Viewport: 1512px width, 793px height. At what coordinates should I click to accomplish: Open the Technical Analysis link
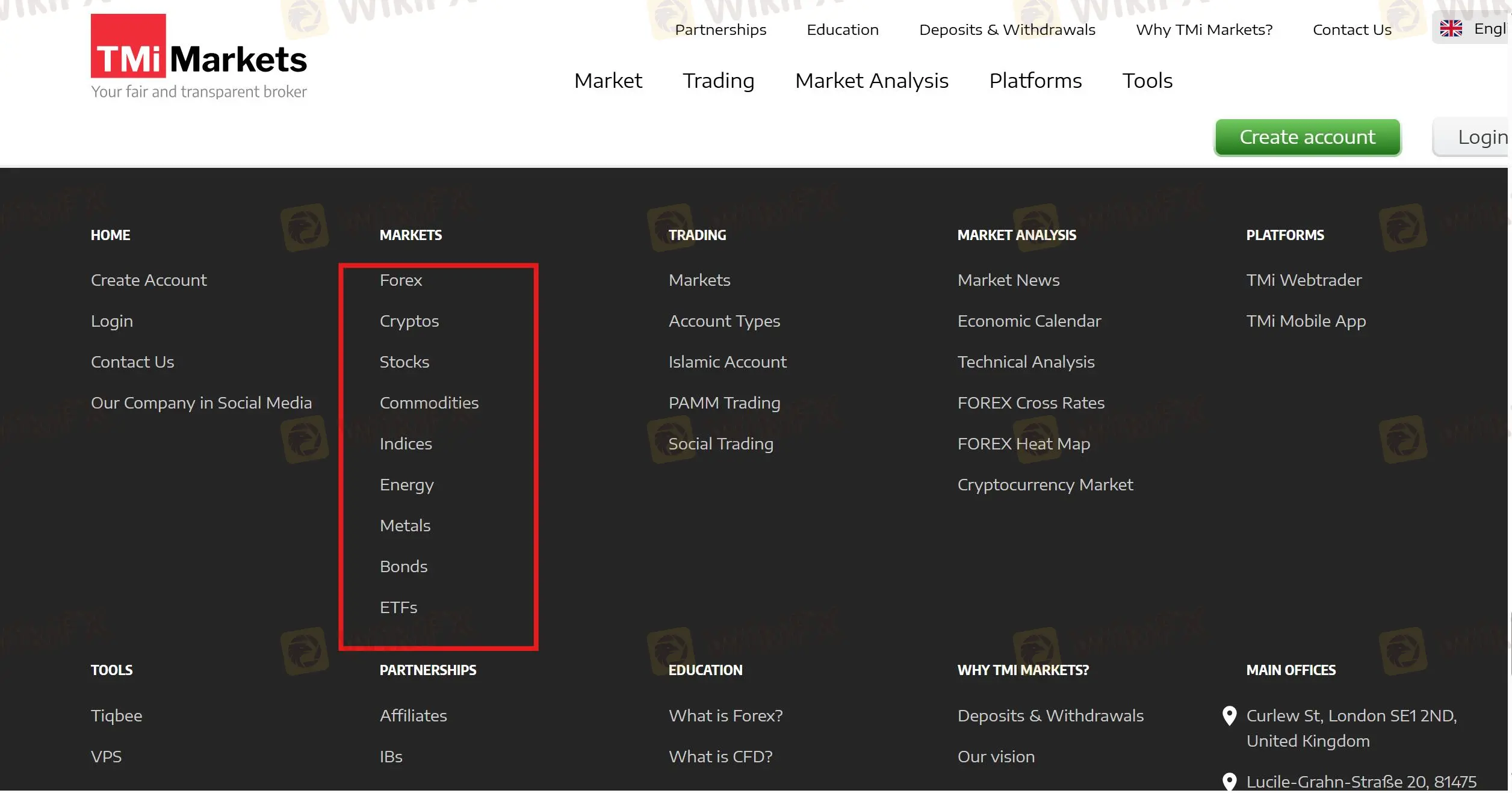[x=1026, y=362]
